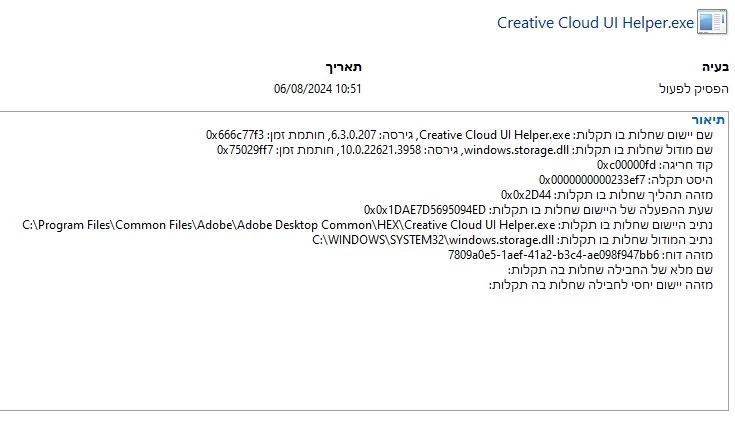Select the תאריך column header

point(344,67)
